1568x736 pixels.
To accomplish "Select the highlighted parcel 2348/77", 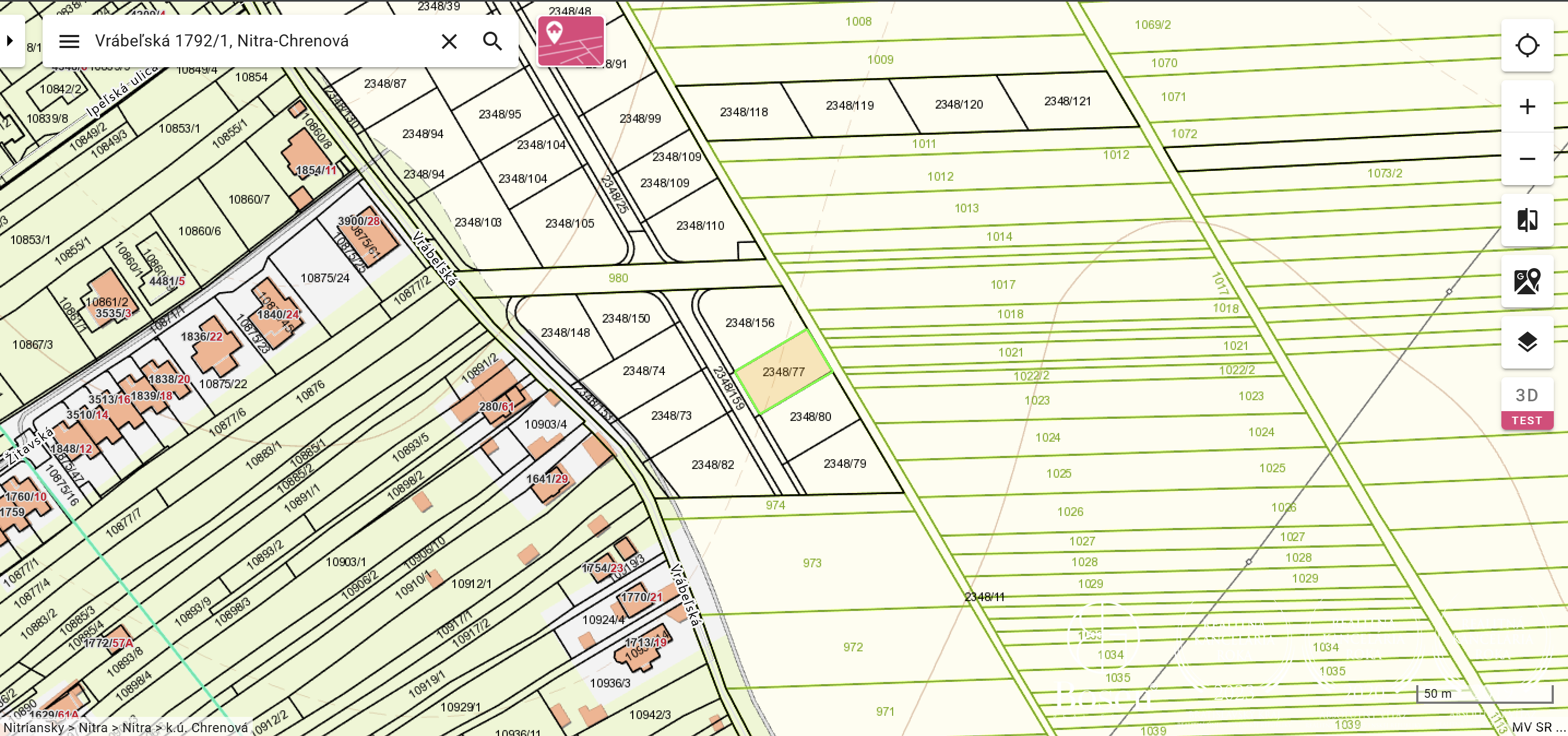I will 783,371.
